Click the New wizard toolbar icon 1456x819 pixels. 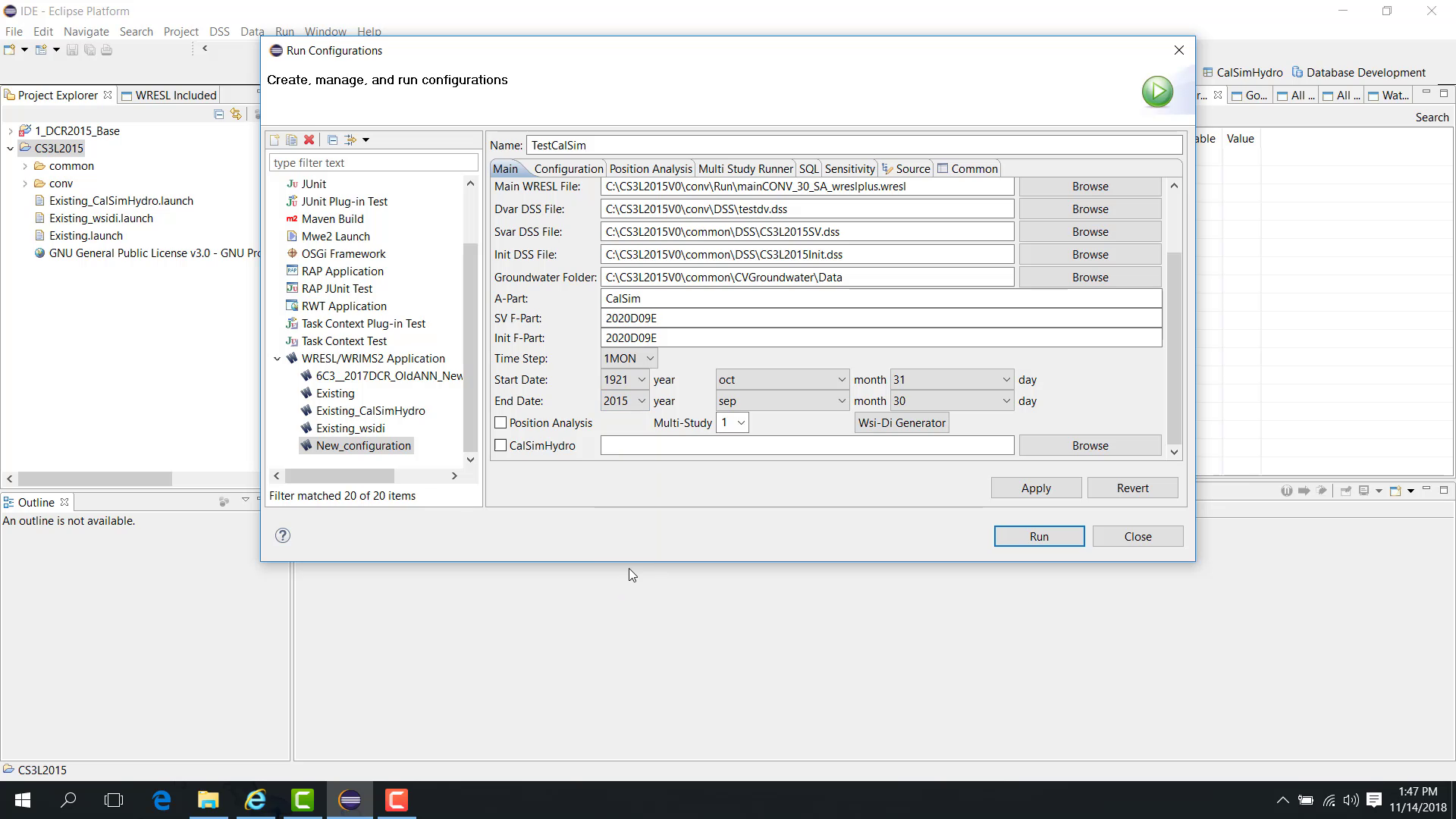pyautogui.click(x=10, y=50)
